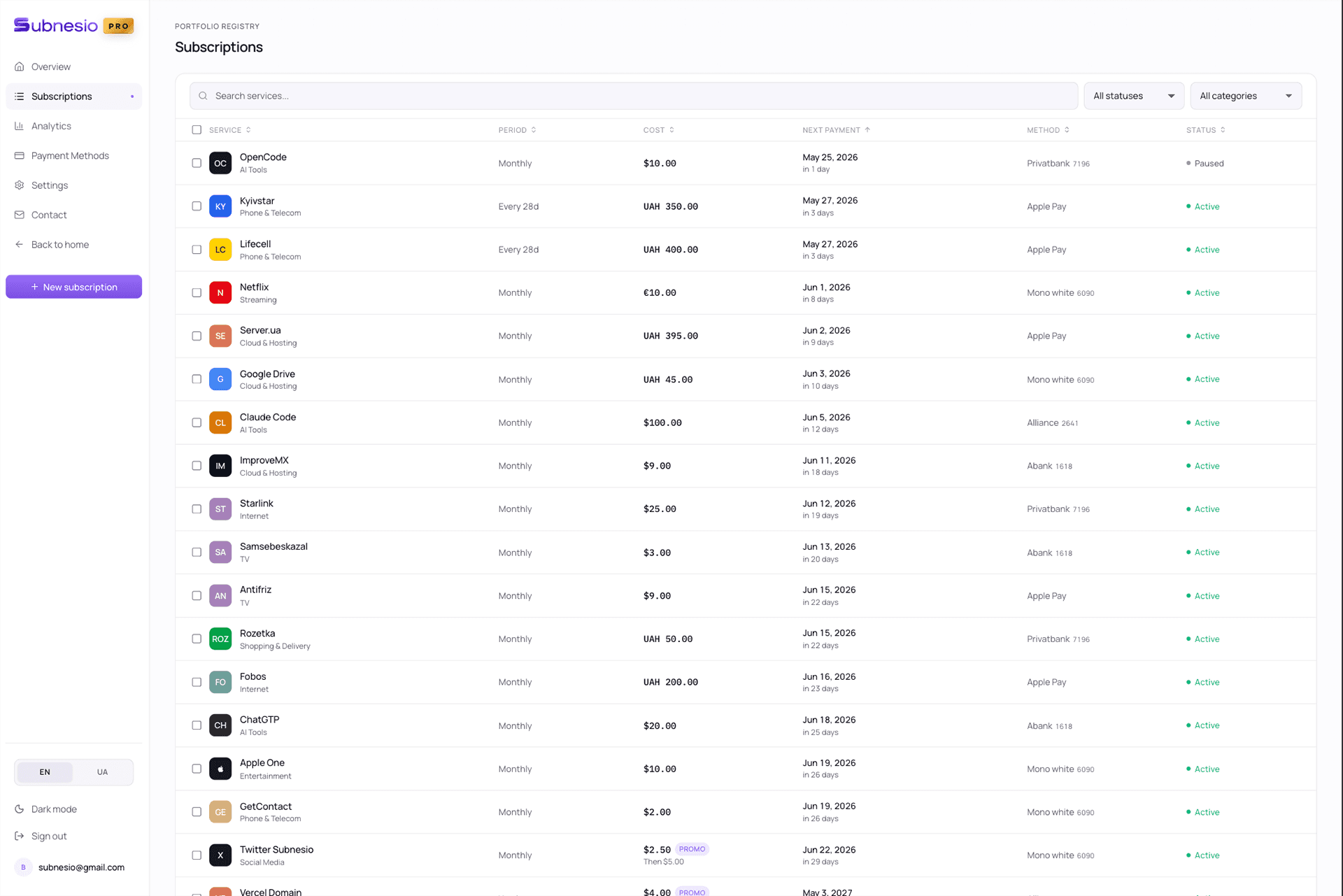Click the OpenCode OC service icon
Screen dimensions: 1343x896
point(220,163)
